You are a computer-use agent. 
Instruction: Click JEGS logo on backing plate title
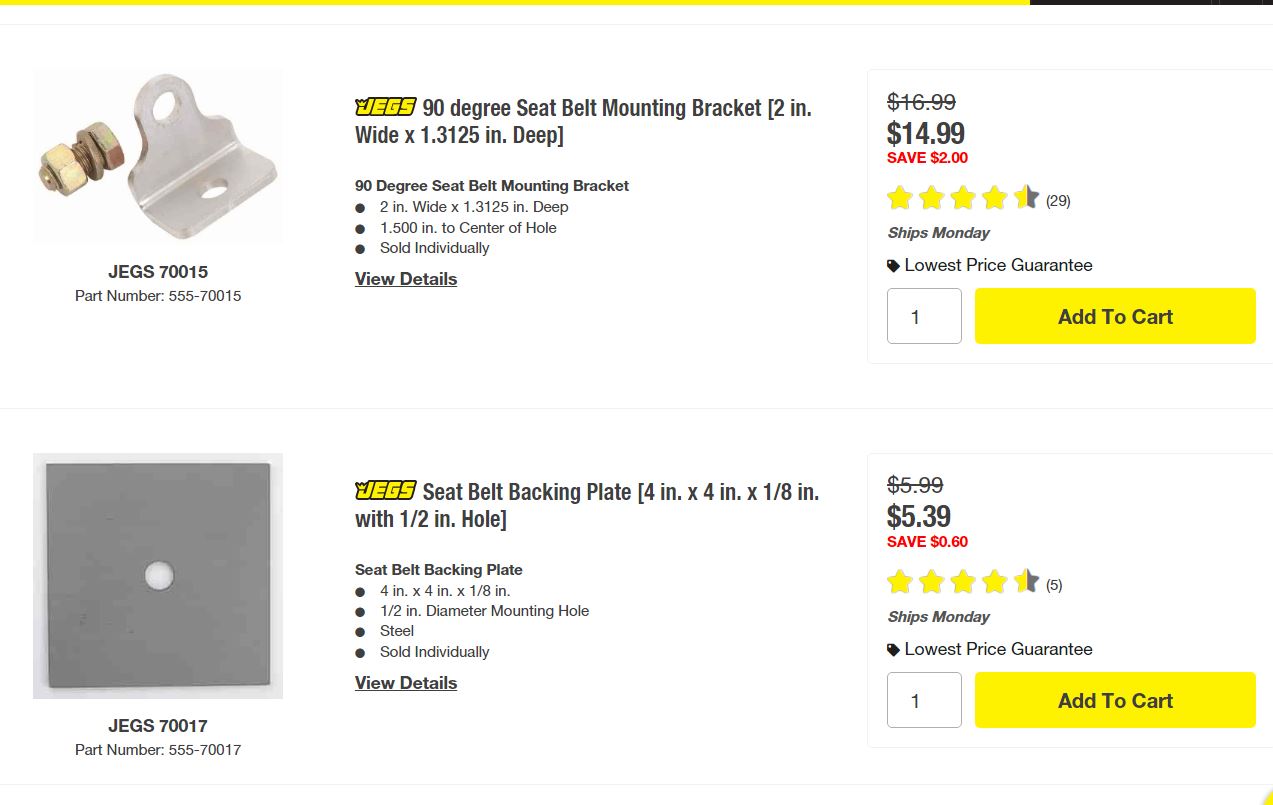point(385,491)
